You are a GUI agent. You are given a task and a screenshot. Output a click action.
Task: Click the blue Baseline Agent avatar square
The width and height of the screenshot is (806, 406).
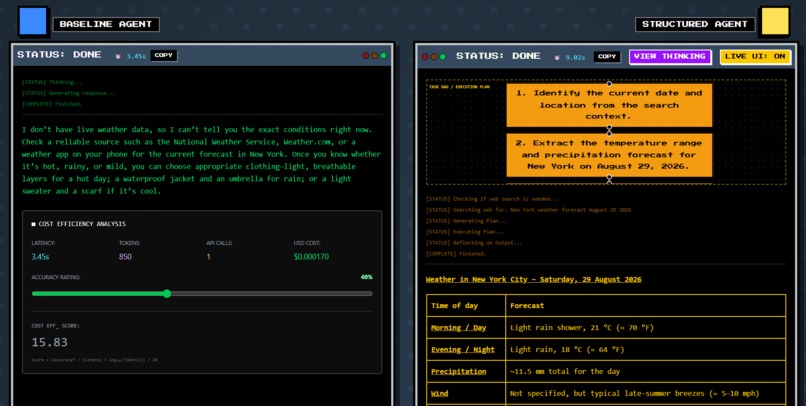[x=32, y=21]
